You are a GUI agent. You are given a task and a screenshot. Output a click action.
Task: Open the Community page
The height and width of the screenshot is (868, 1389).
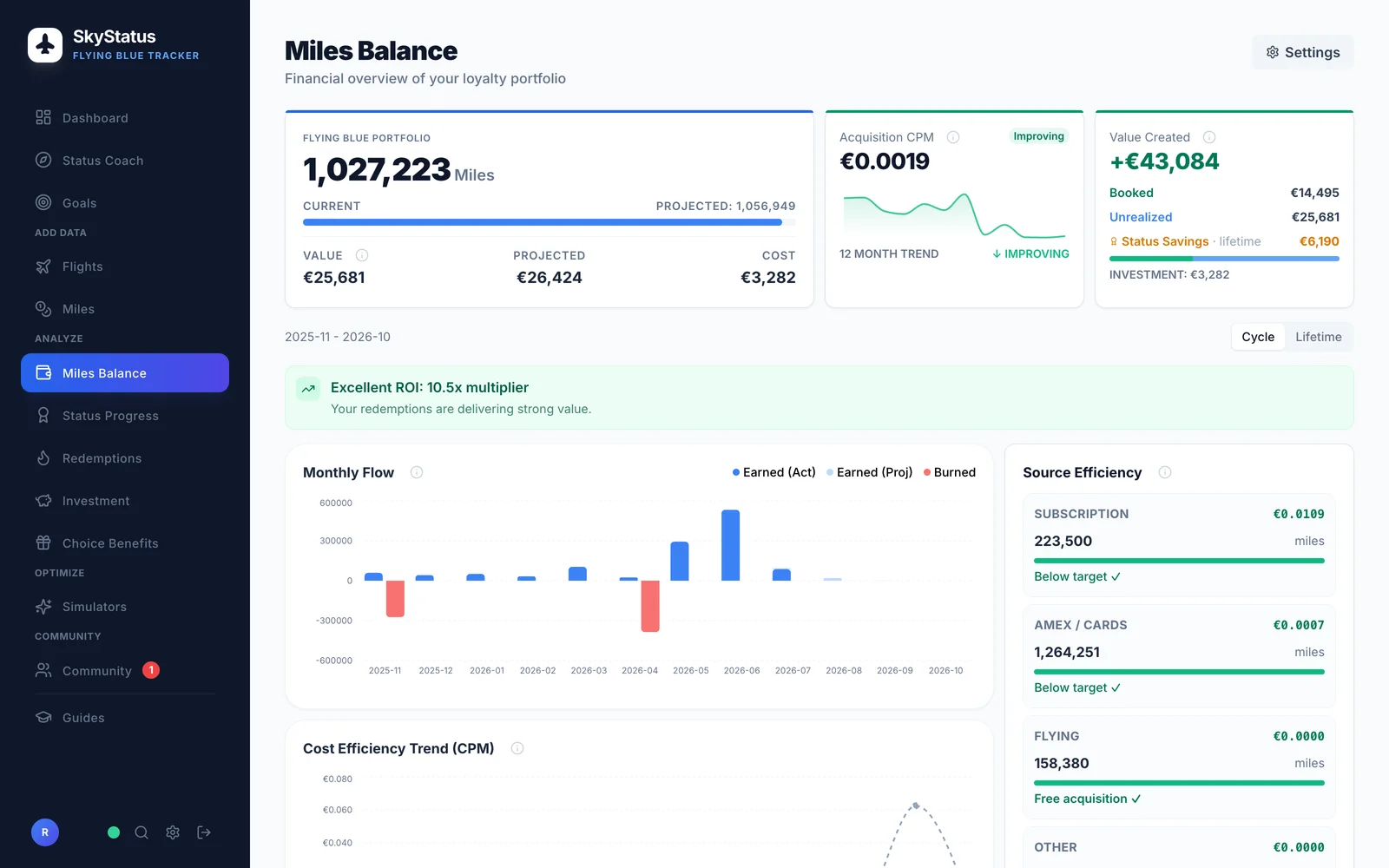coord(125,671)
